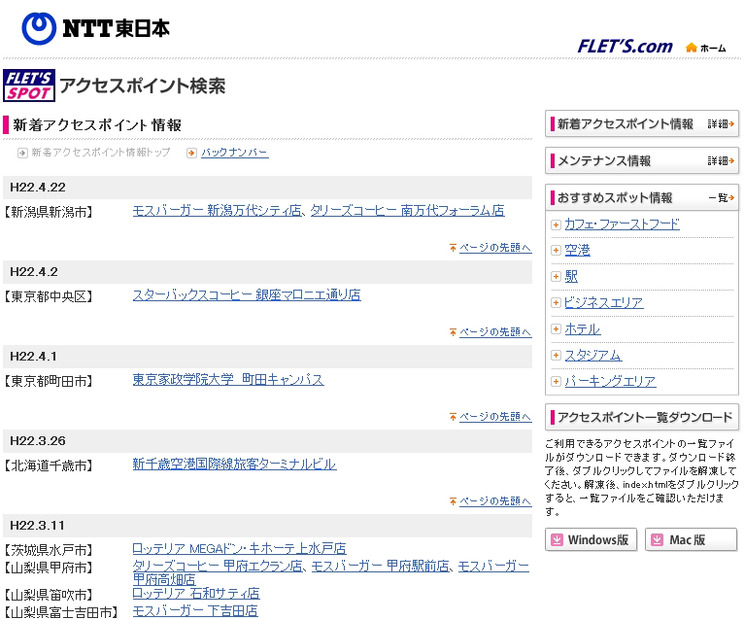Open the FLET'S.com logo link

(625, 46)
